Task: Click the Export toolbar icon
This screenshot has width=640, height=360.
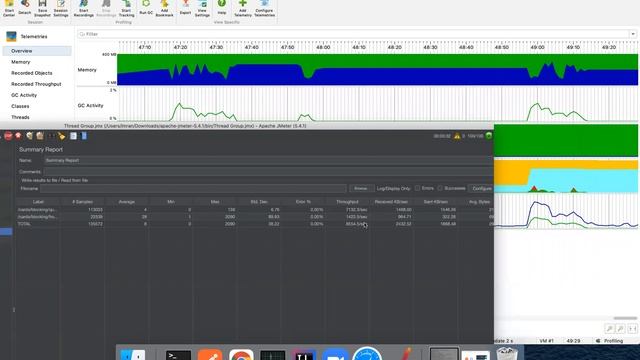Action: click(185, 7)
